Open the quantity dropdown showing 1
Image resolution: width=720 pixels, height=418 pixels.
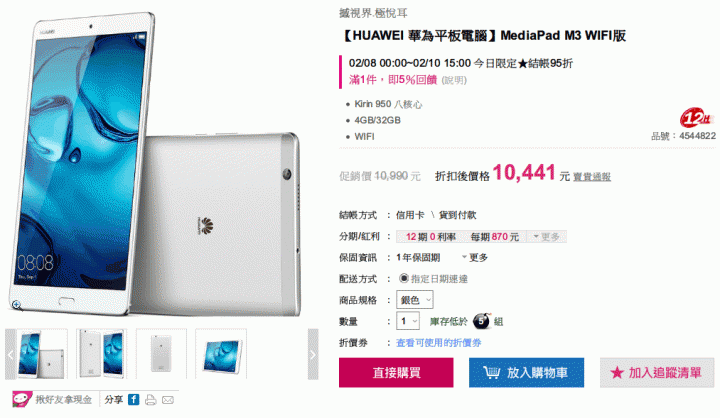click(x=408, y=321)
